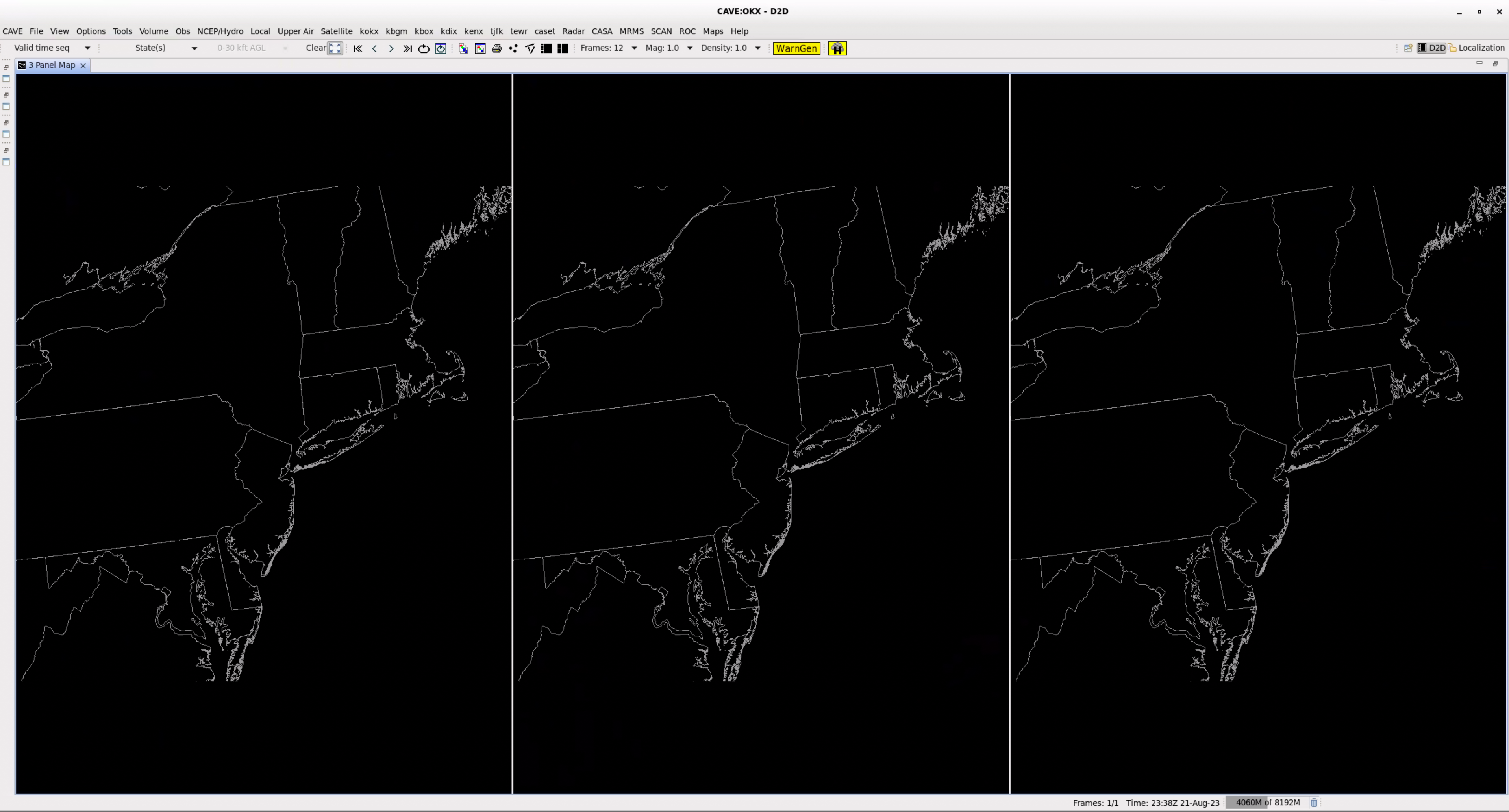Open the Tools menu
This screenshot has width=1509, height=812.
tap(122, 31)
